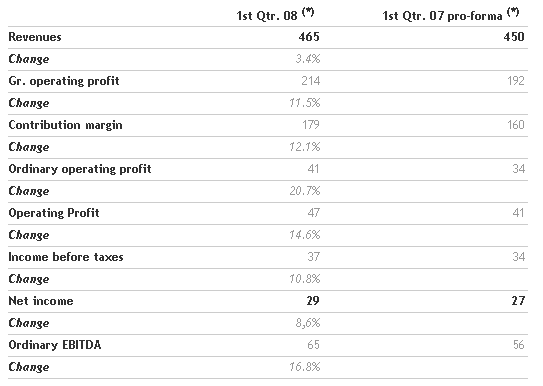Click the 12.1% contribution margin change

[305, 147]
